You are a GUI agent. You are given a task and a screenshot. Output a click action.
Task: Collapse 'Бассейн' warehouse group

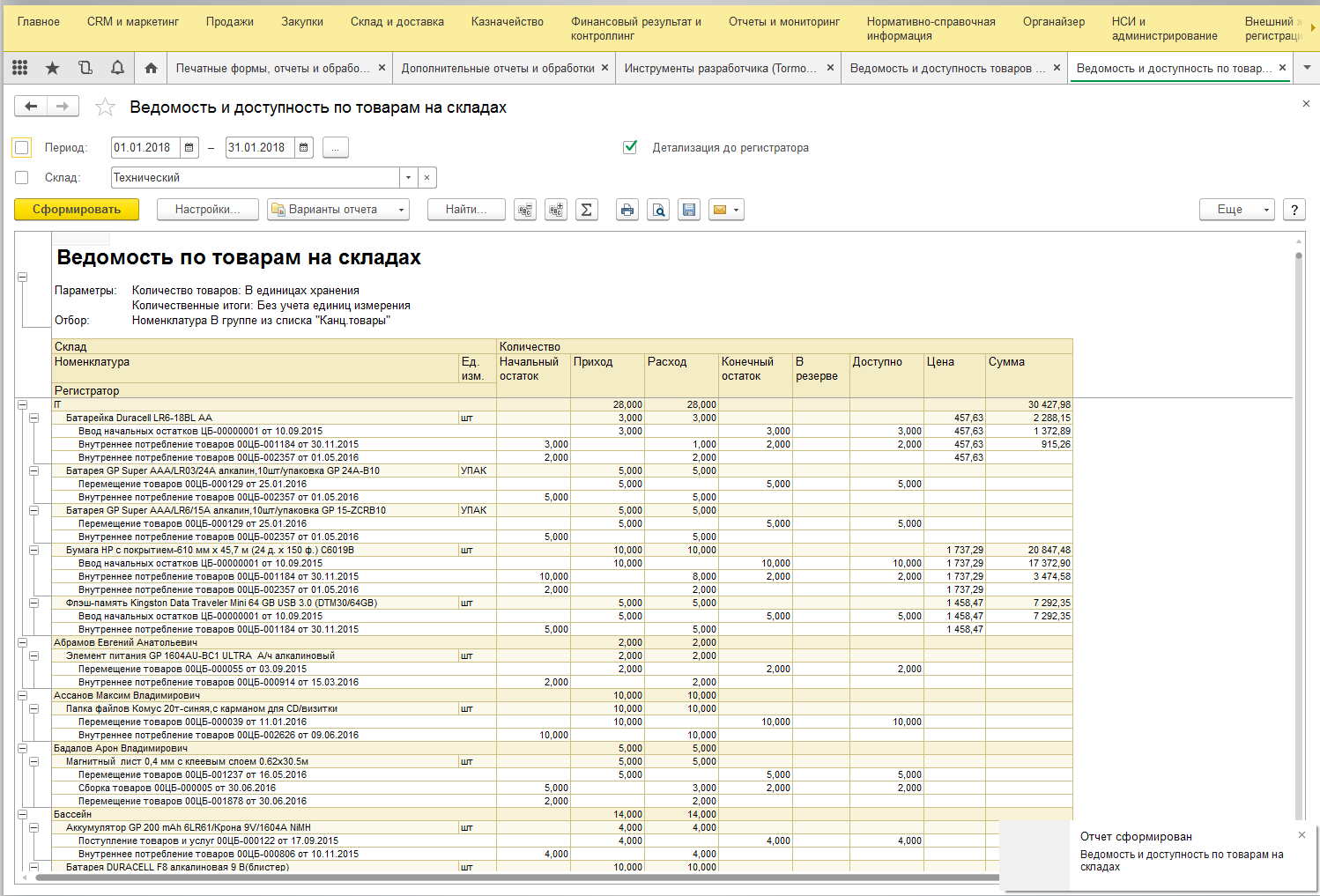pos(23,815)
